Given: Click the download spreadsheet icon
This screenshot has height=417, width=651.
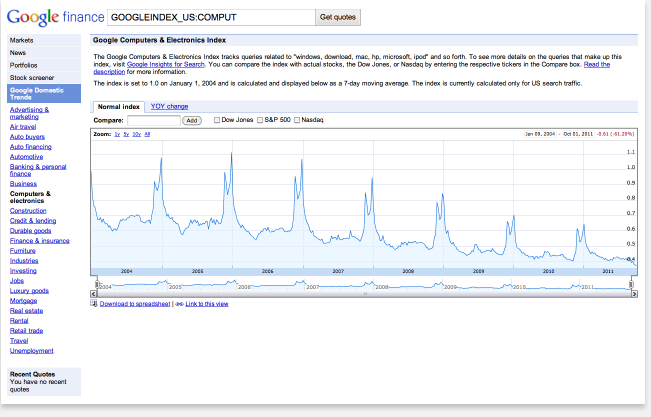Looking at the screenshot, I should pos(95,303).
